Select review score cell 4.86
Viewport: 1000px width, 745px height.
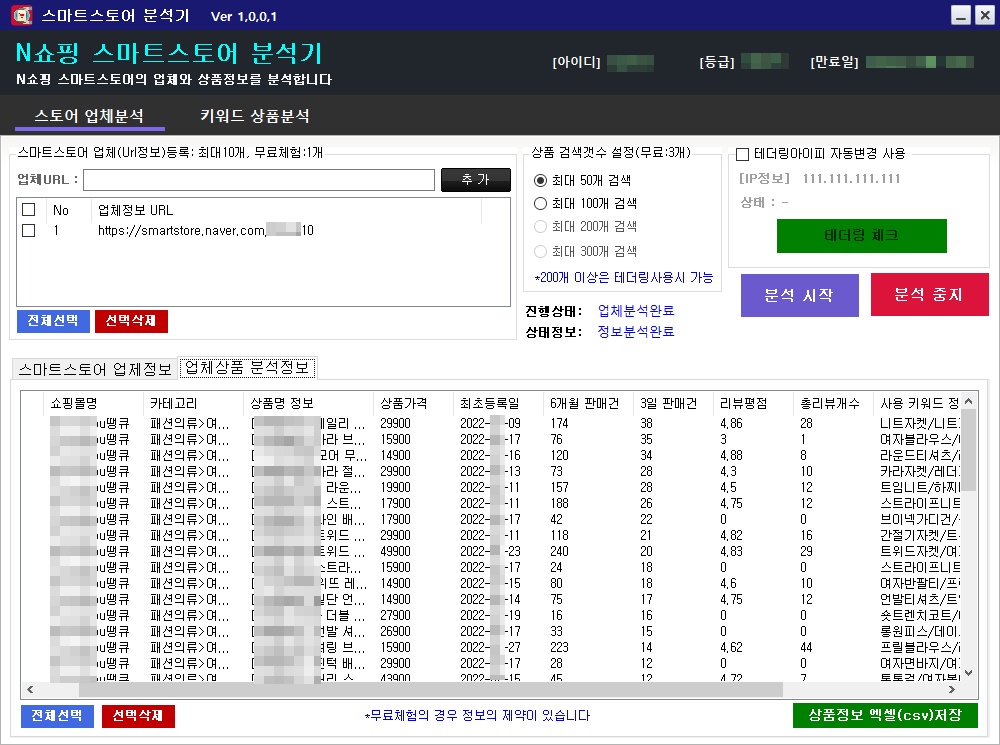coord(732,424)
